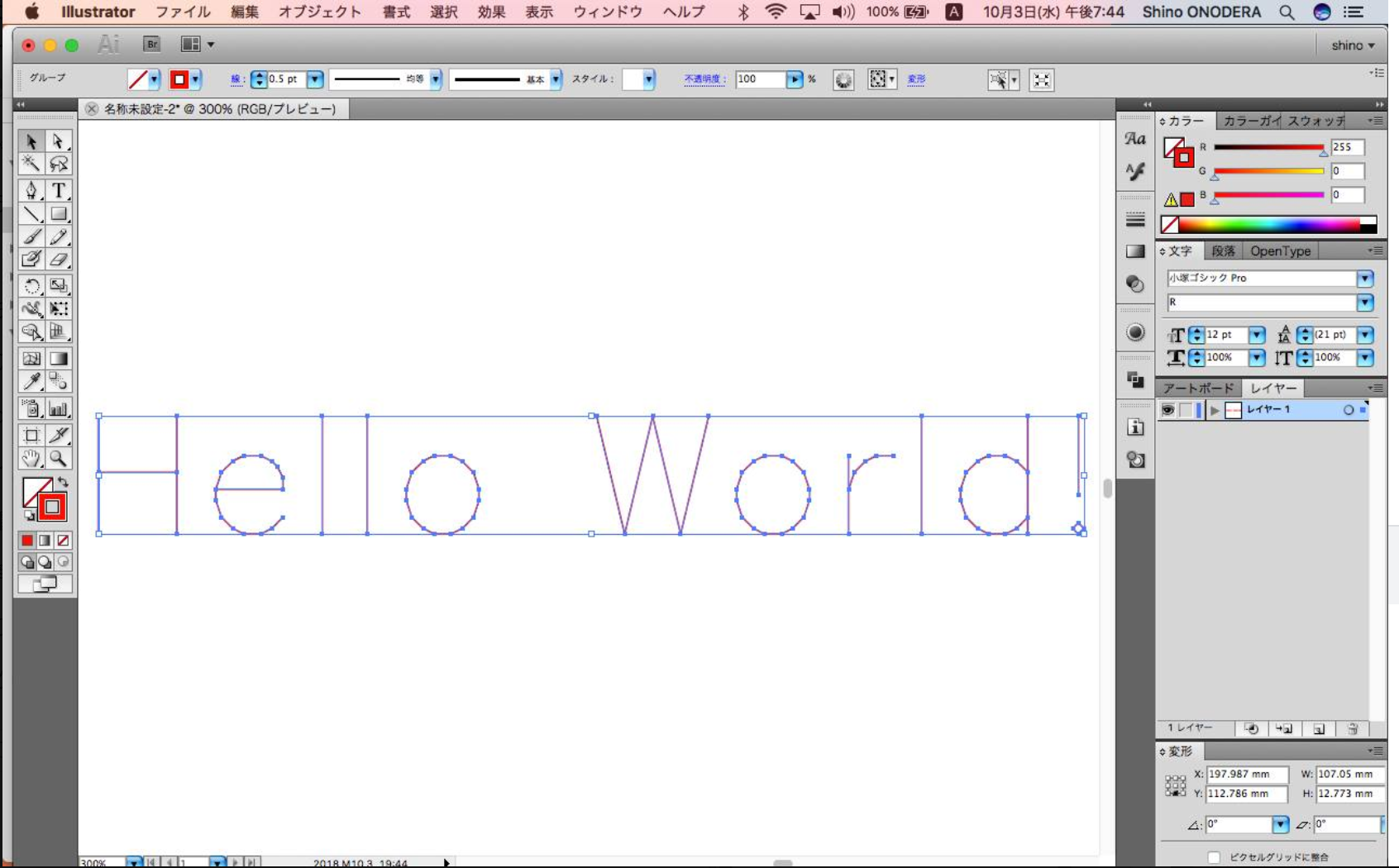Open stroke weight 0.5 pt dropdown
Image resolution: width=1399 pixels, height=868 pixels.
point(314,79)
